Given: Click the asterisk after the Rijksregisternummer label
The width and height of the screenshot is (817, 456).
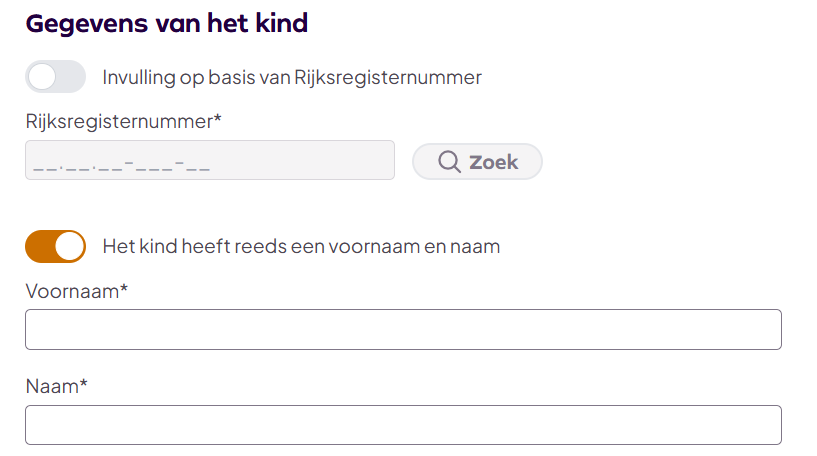Looking at the screenshot, I should (217, 120).
